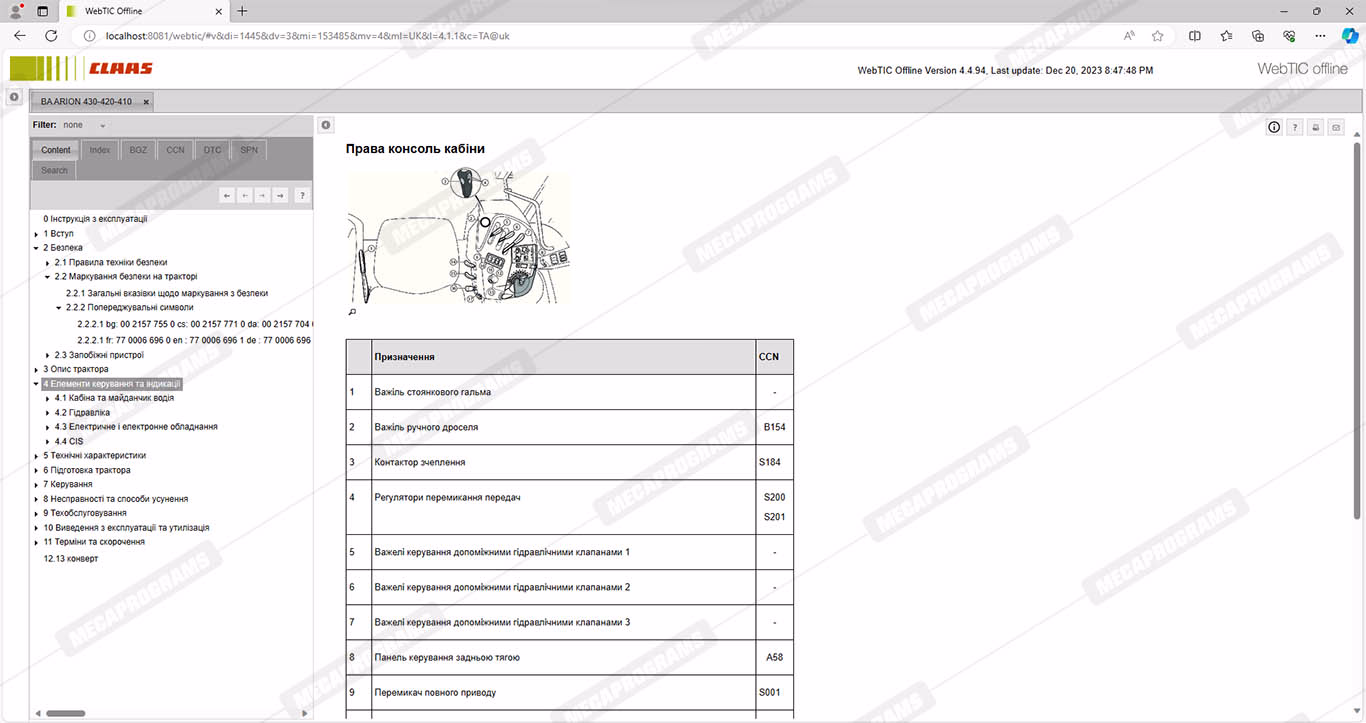Refresh the WebTIC page
The image size is (1366, 723).
click(51, 35)
